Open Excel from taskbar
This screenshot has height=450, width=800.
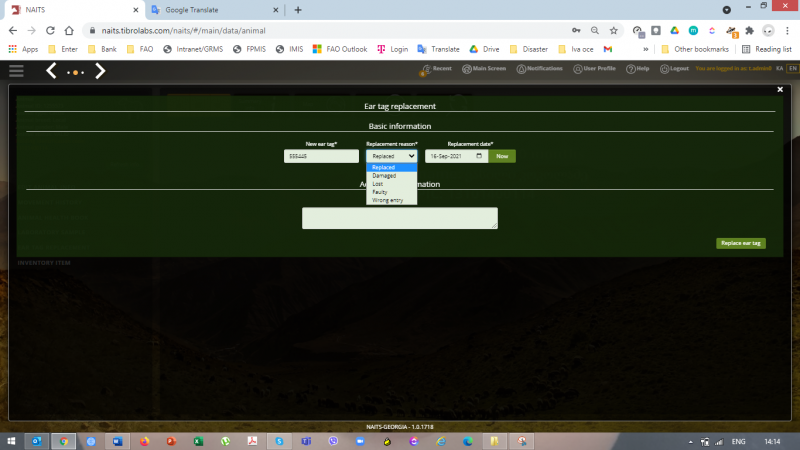[x=198, y=441]
